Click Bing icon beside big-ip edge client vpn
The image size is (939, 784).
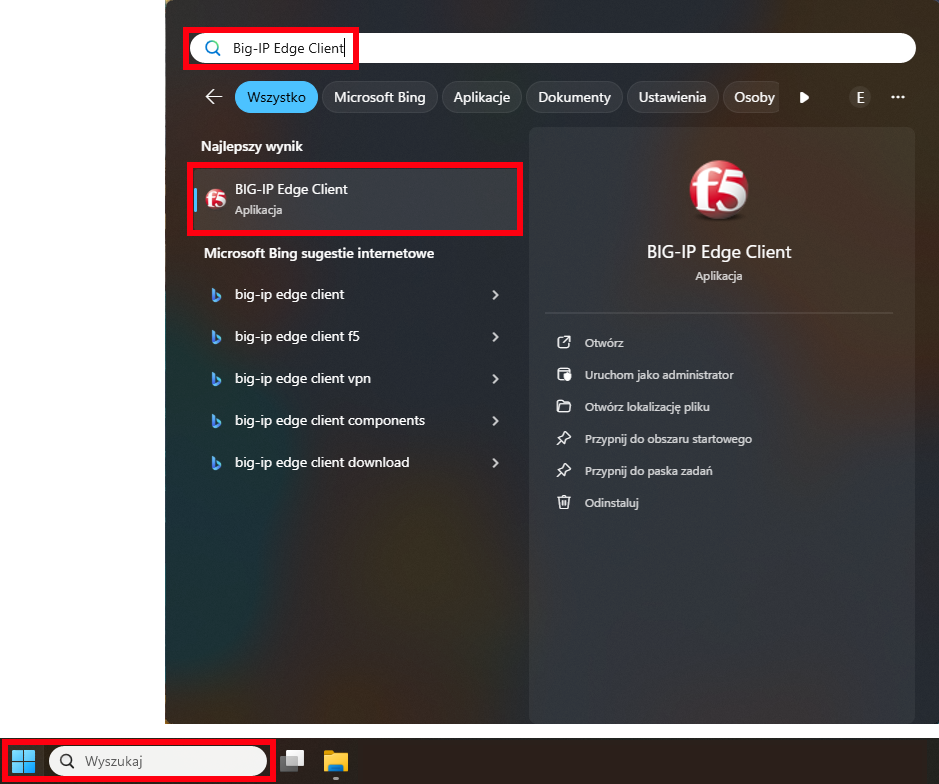pyautogui.click(x=216, y=379)
